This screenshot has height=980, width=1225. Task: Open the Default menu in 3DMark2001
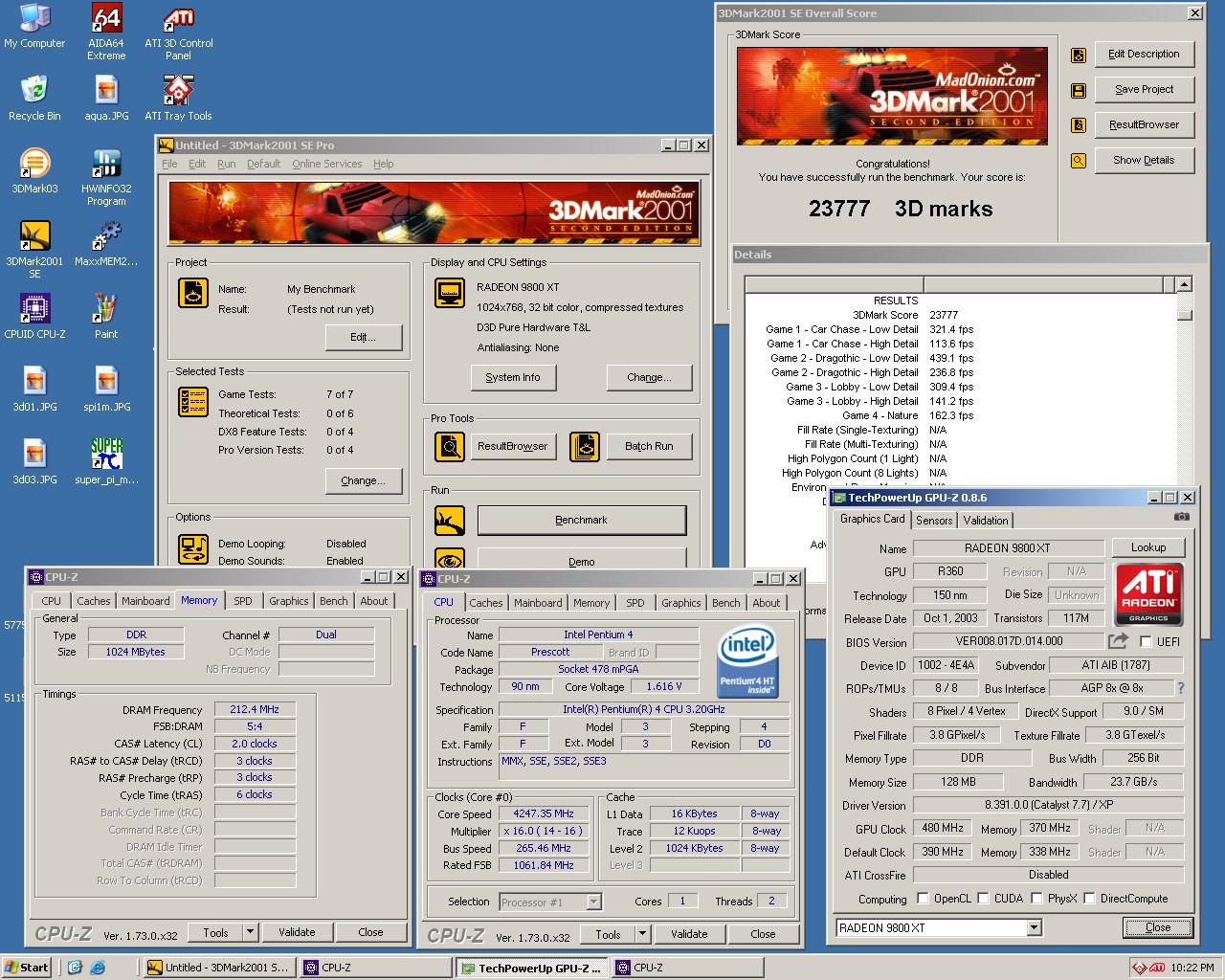click(263, 164)
